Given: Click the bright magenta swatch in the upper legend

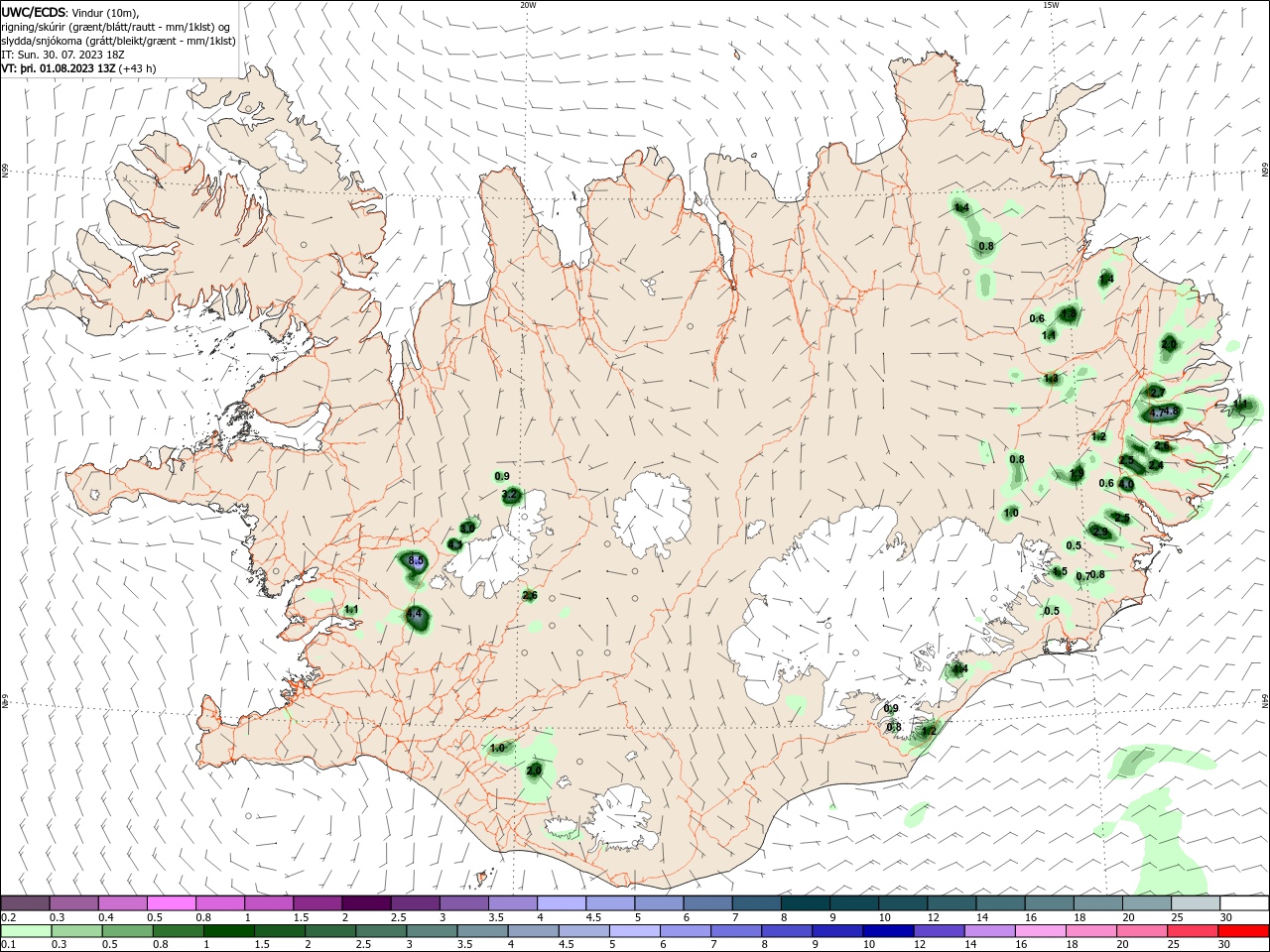Looking at the screenshot, I should coord(171,902).
